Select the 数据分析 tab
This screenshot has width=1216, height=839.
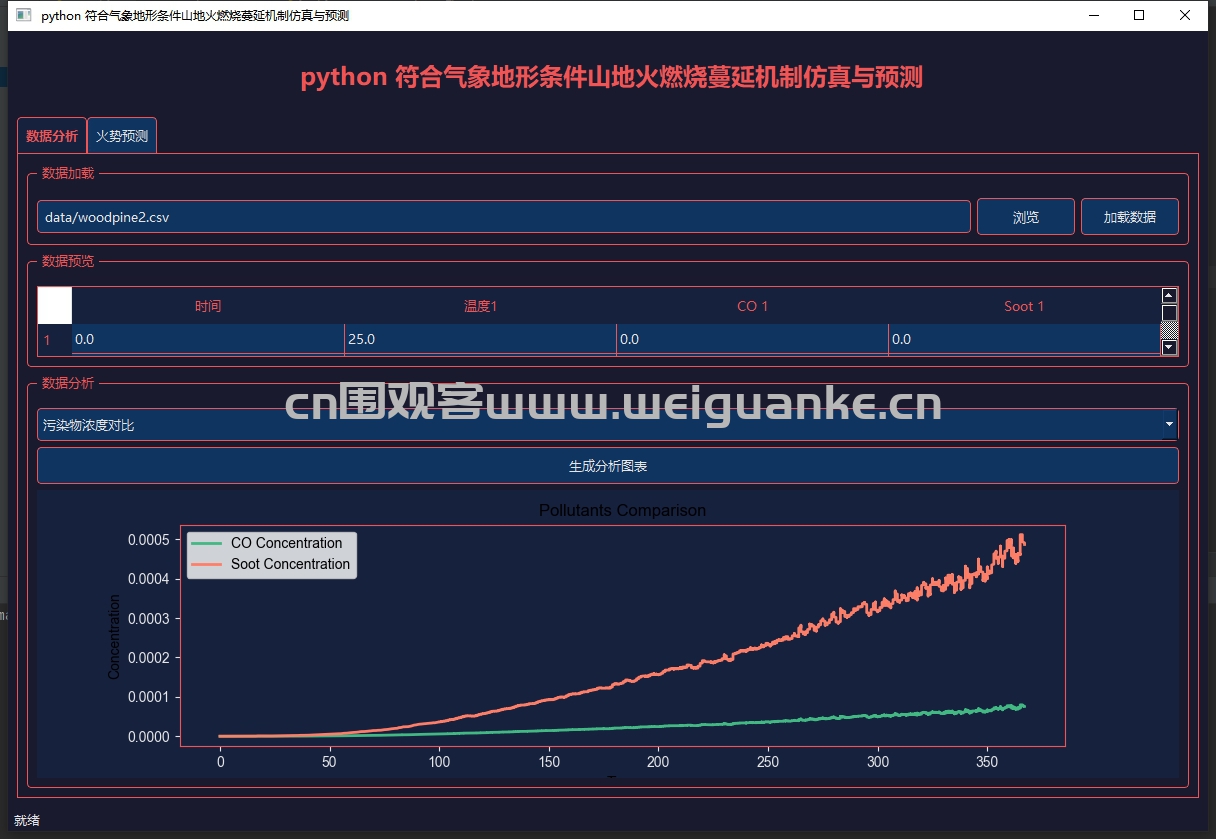click(x=52, y=136)
